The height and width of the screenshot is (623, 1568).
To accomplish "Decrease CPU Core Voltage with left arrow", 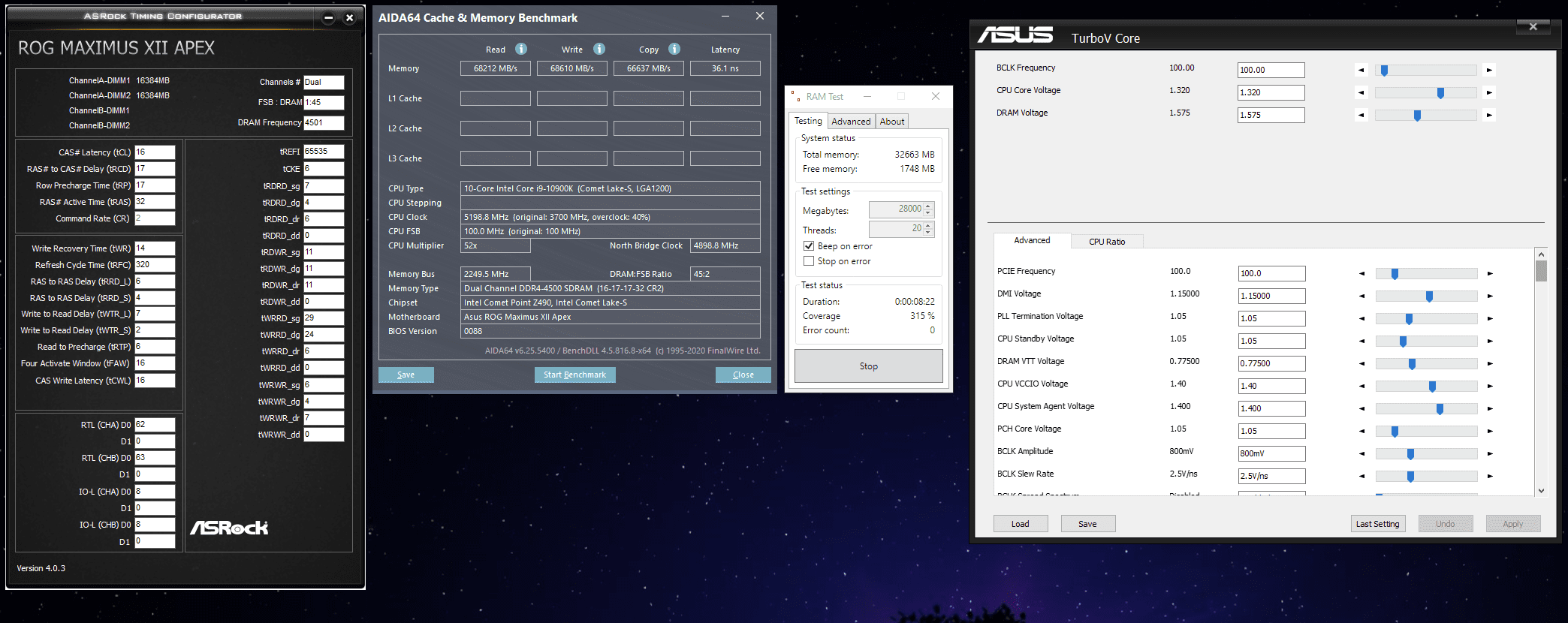I will 1361,93.
